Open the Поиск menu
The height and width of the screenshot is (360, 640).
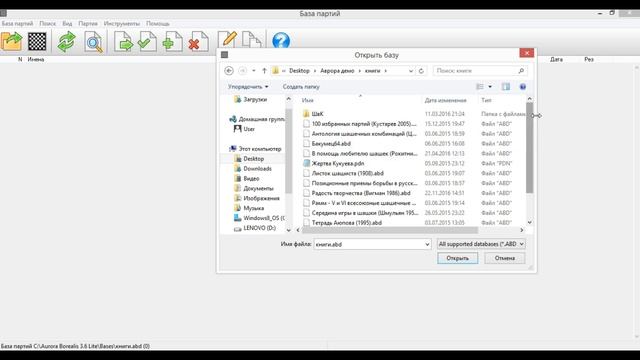(48, 24)
